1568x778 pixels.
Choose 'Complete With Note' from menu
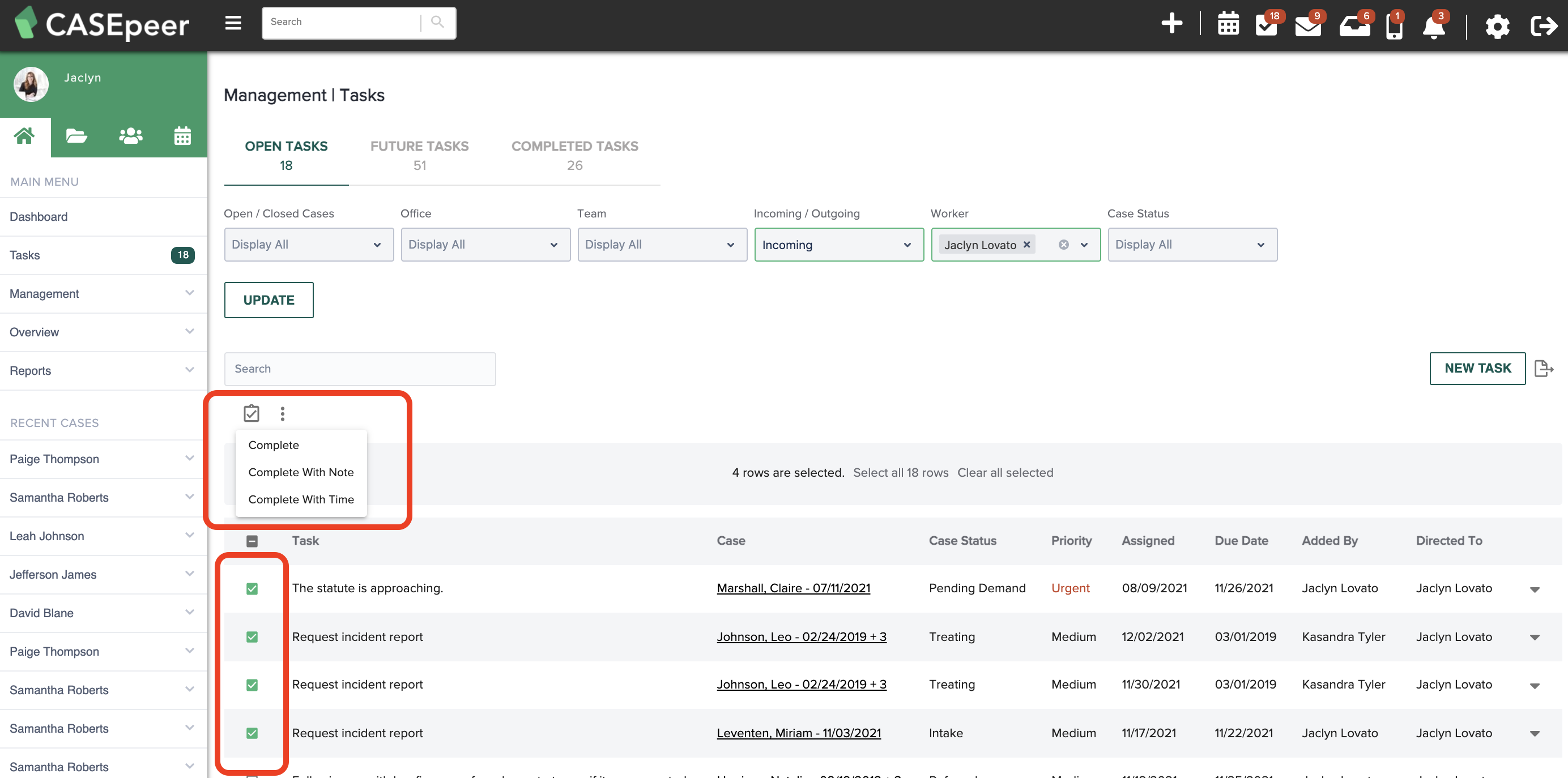pyautogui.click(x=301, y=472)
